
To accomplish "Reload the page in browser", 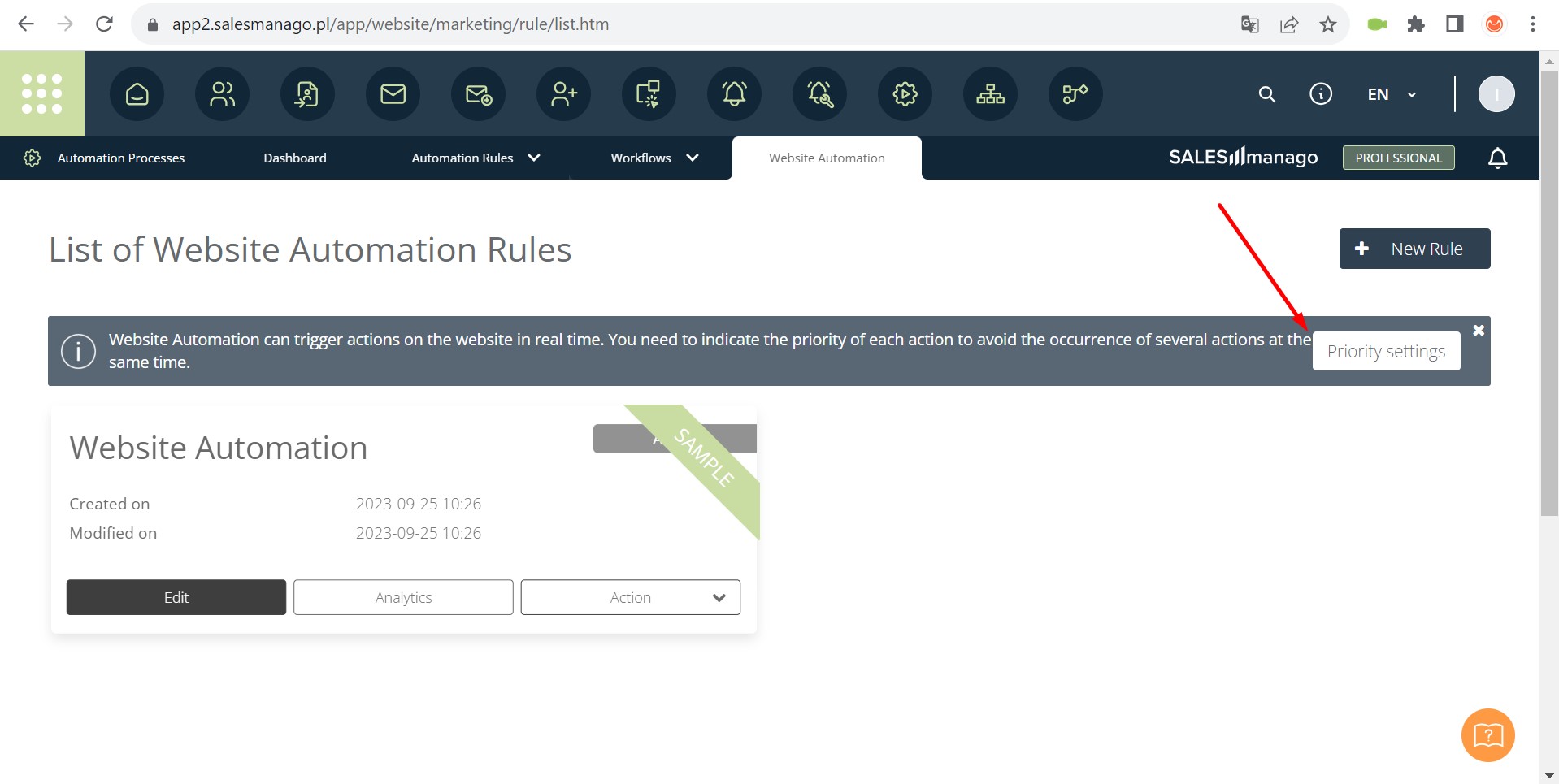I will pyautogui.click(x=104, y=24).
